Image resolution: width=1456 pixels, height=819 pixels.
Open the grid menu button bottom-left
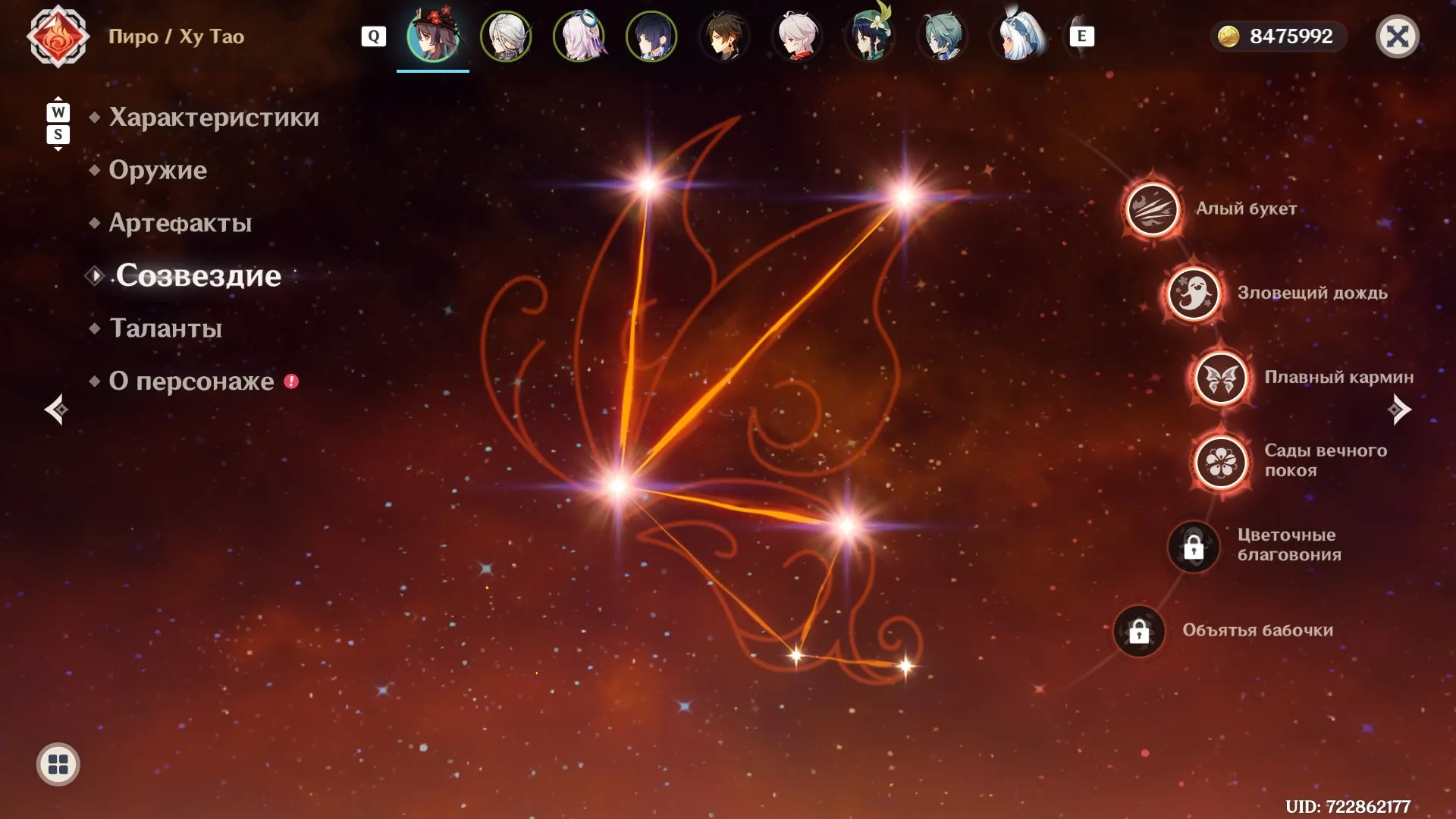[58, 764]
